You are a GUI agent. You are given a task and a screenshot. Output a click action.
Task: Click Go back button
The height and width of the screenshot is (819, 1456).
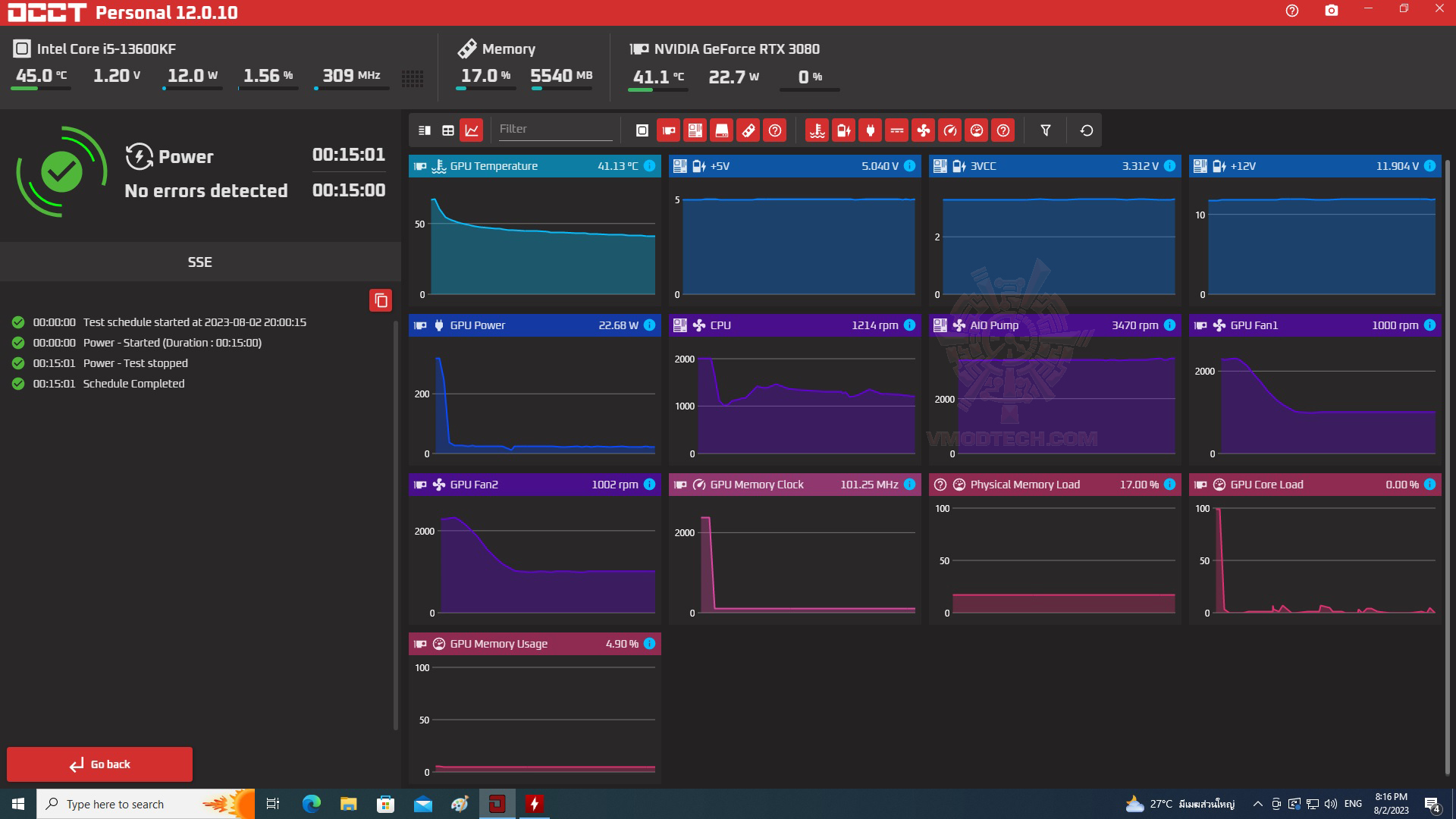pos(99,764)
